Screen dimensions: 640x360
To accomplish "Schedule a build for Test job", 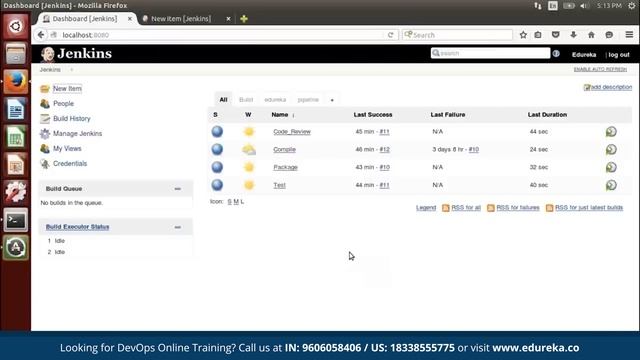I will coord(611,185).
